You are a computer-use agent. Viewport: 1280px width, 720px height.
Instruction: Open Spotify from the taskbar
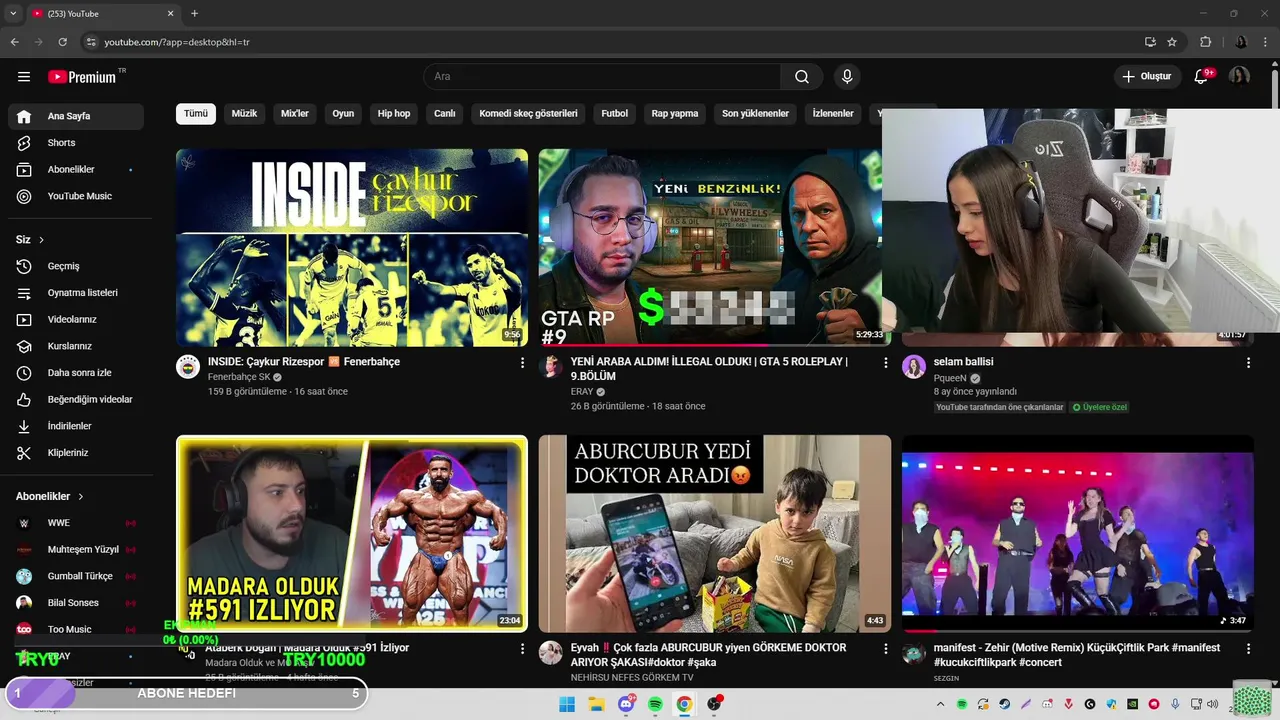coord(655,704)
